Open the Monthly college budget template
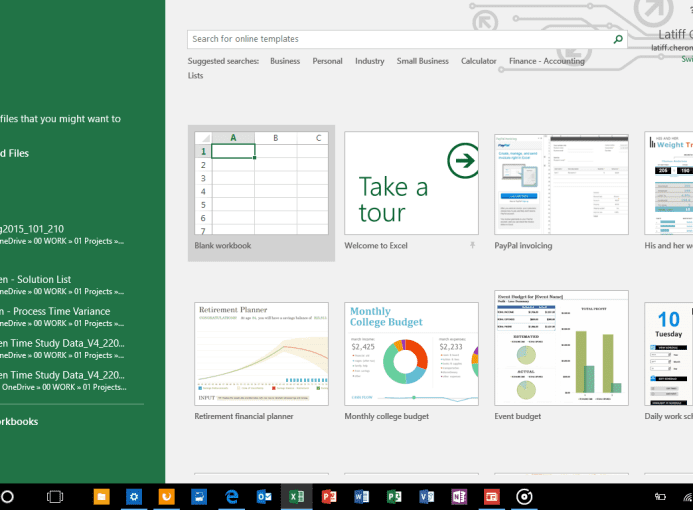693x510 pixels. [x=411, y=354]
